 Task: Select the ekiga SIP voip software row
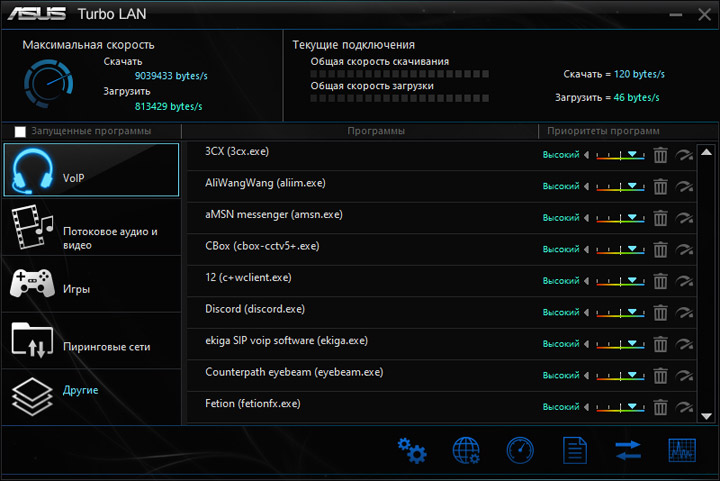click(442, 344)
